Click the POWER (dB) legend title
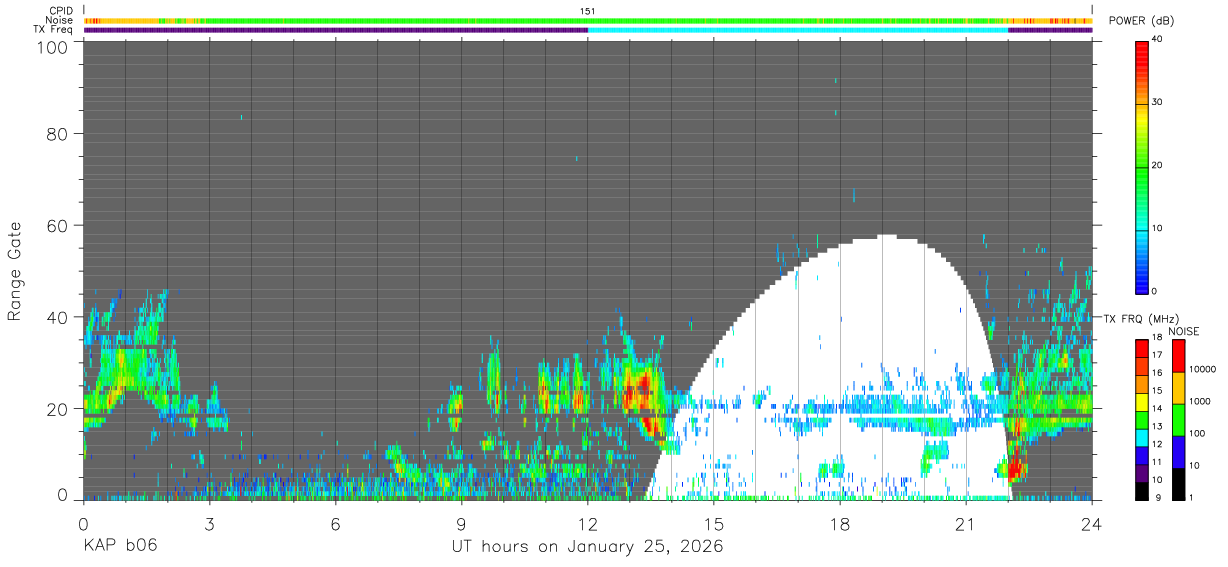1228x567 pixels. point(1141,21)
